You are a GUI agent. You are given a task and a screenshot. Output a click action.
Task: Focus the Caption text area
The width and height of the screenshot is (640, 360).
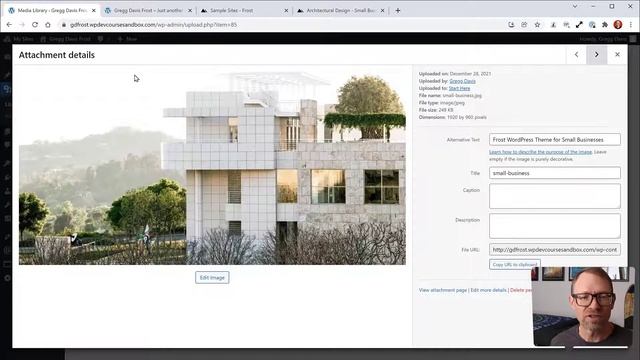tap(555, 196)
